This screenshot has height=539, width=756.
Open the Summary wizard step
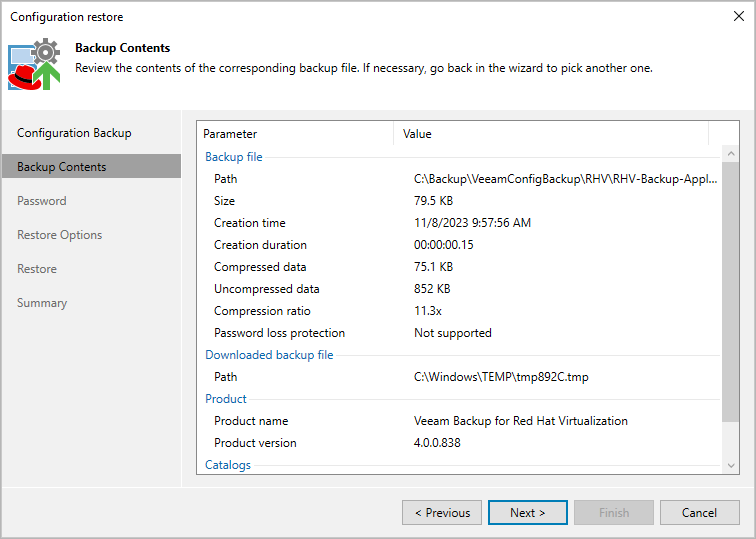[42, 303]
